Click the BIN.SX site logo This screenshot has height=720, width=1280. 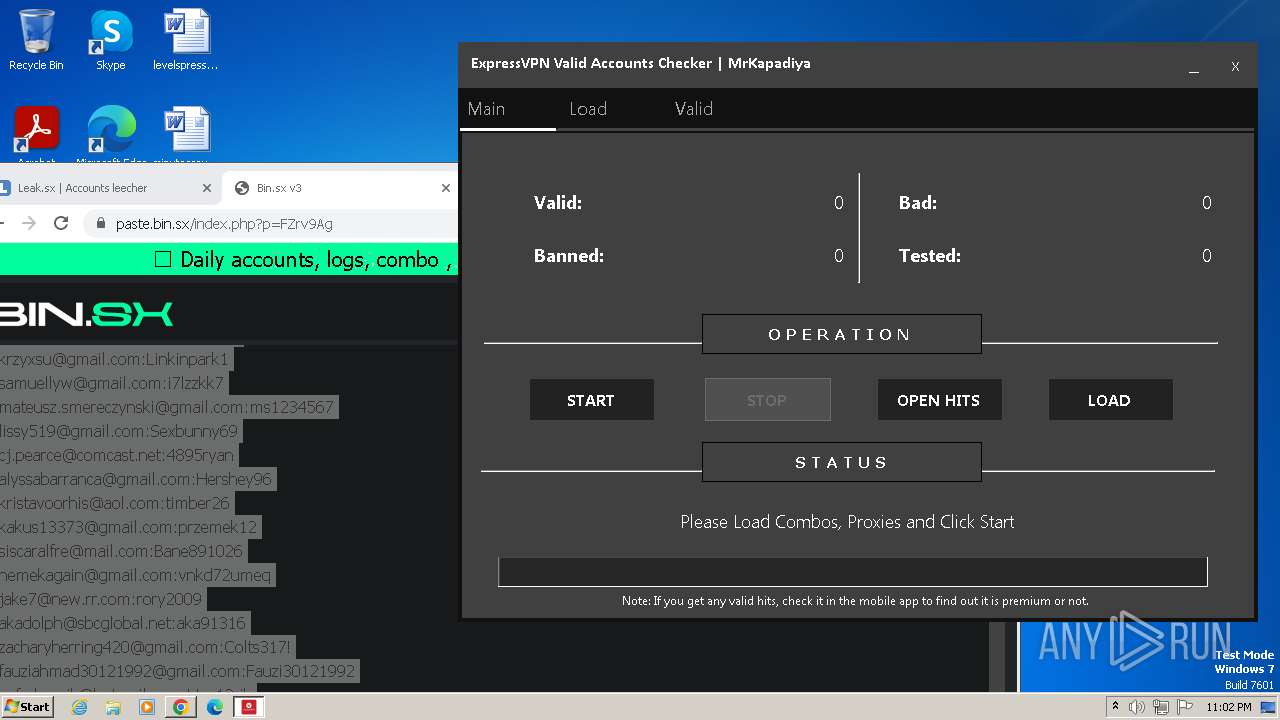coord(87,314)
